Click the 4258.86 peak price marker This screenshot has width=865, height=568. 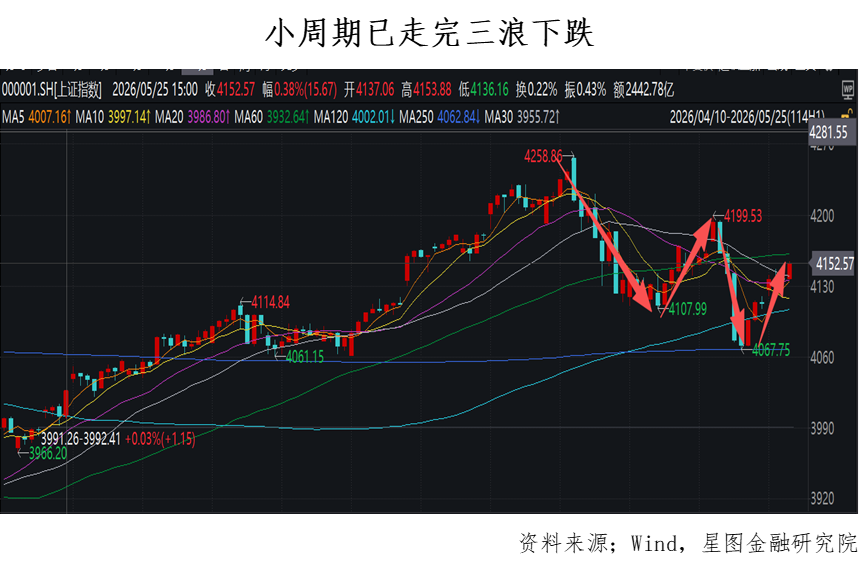(543, 157)
